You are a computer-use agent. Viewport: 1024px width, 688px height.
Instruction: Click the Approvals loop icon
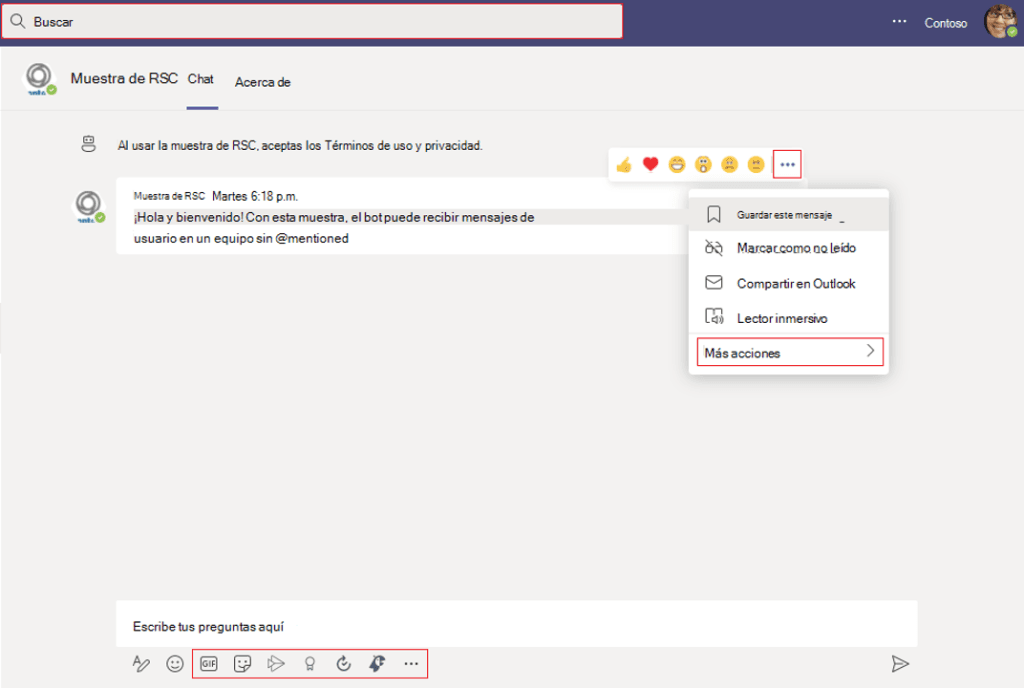tap(344, 664)
